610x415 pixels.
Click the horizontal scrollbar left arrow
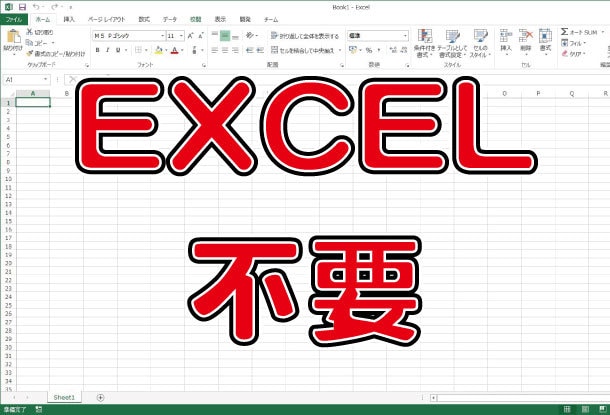coord(433,397)
